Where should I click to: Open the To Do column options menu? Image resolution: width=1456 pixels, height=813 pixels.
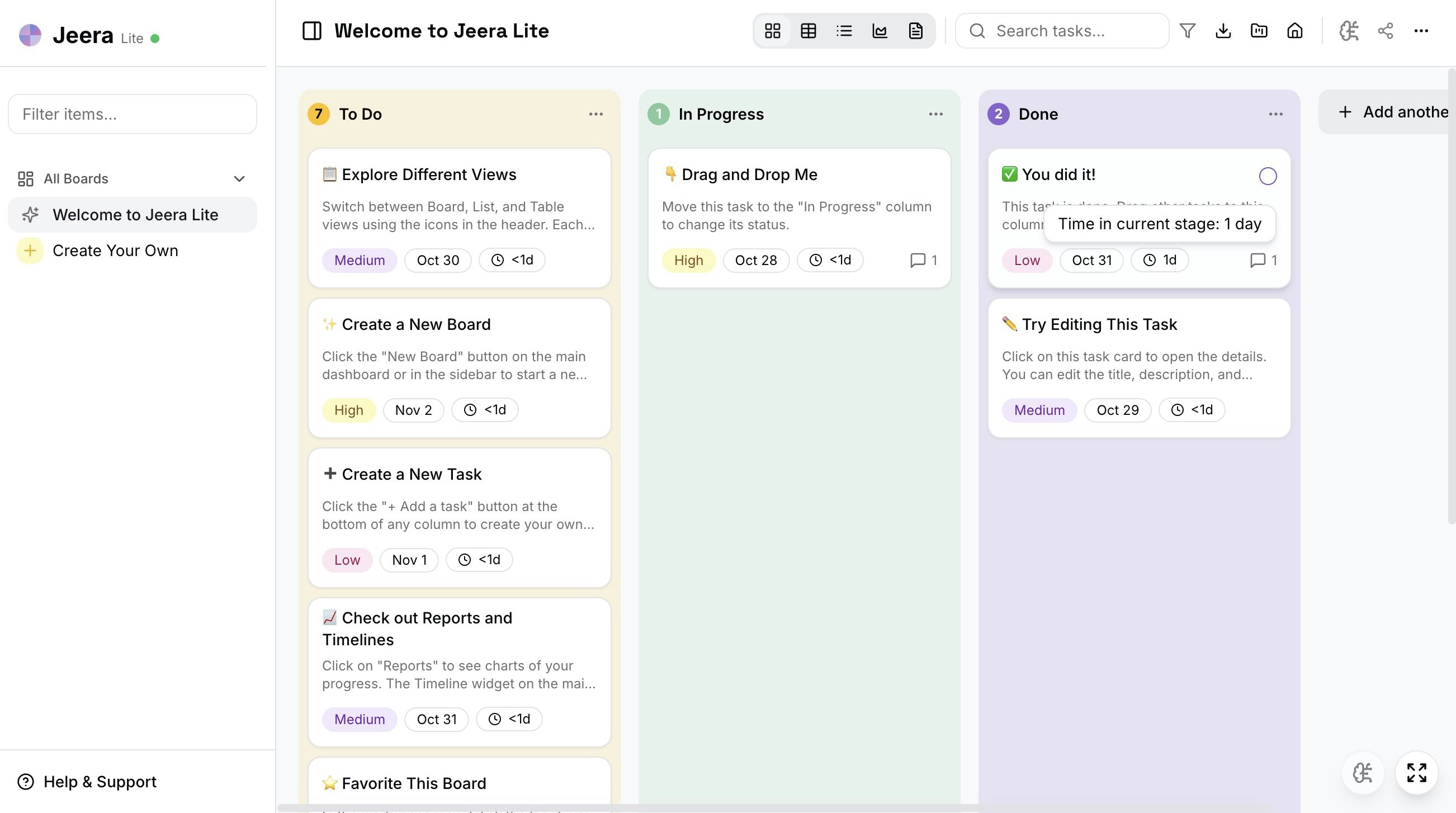pos(596,114)
